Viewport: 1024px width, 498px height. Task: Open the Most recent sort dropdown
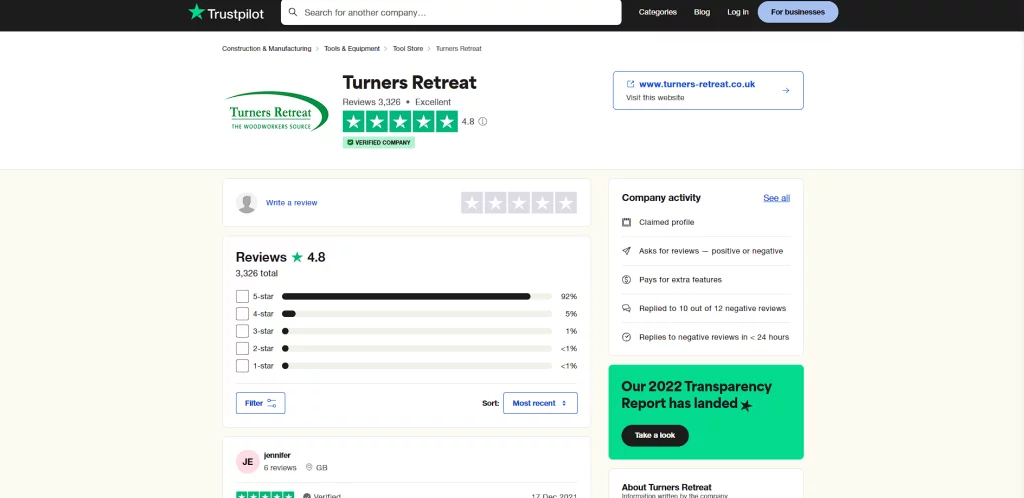pos(540,403)
